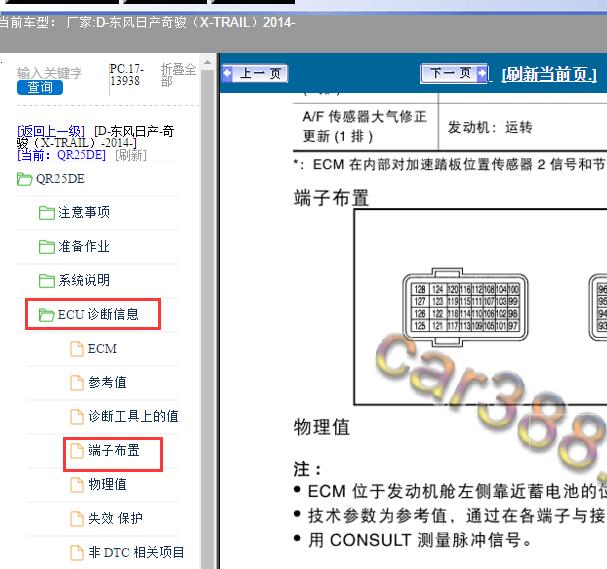Expand the 准备作业 tree item
This screenshot has height=569, width=607.
84,247
